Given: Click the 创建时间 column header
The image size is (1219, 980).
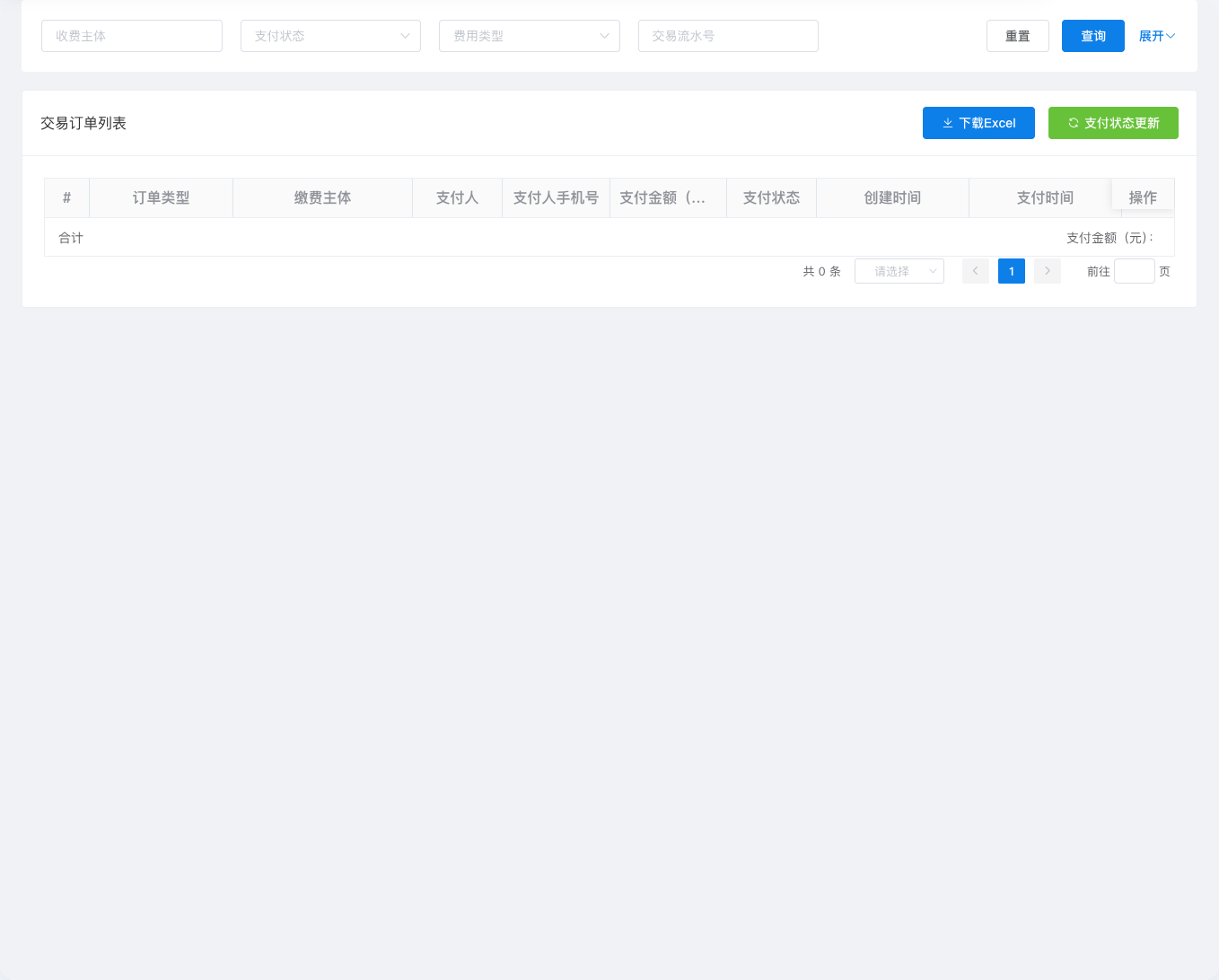Looking at the screenshot, I should coord(892,197).
